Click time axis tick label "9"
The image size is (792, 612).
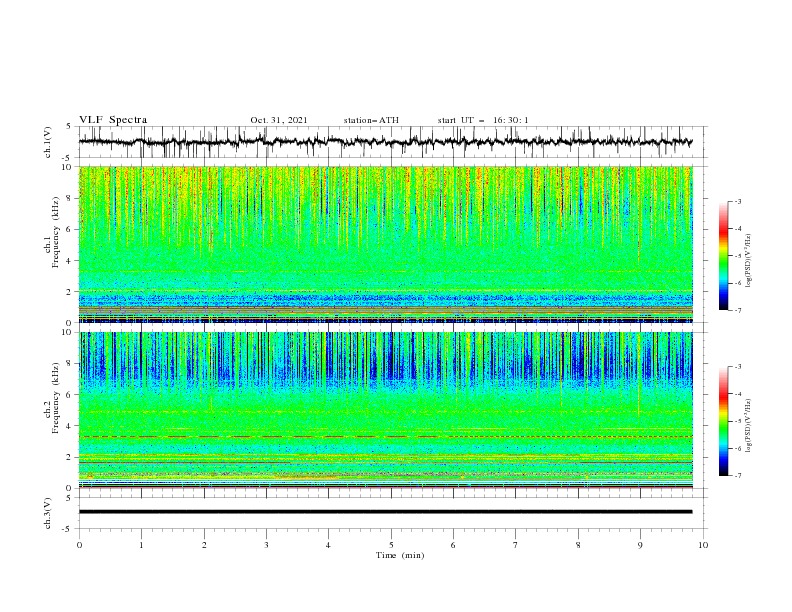tap(640, 545)
